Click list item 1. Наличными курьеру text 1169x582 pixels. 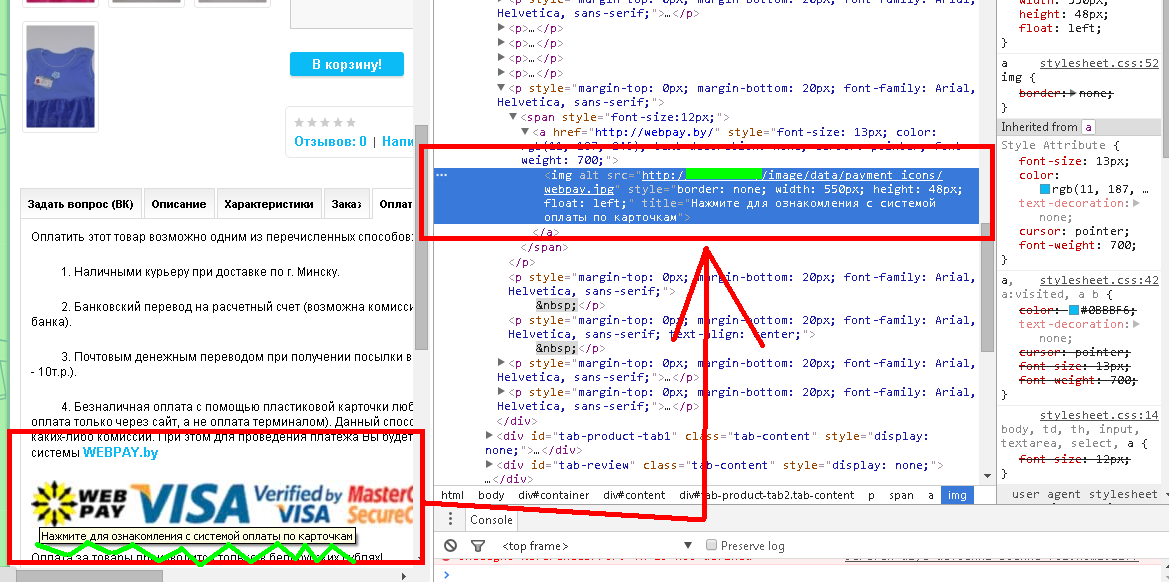click(x=201, y=272)
